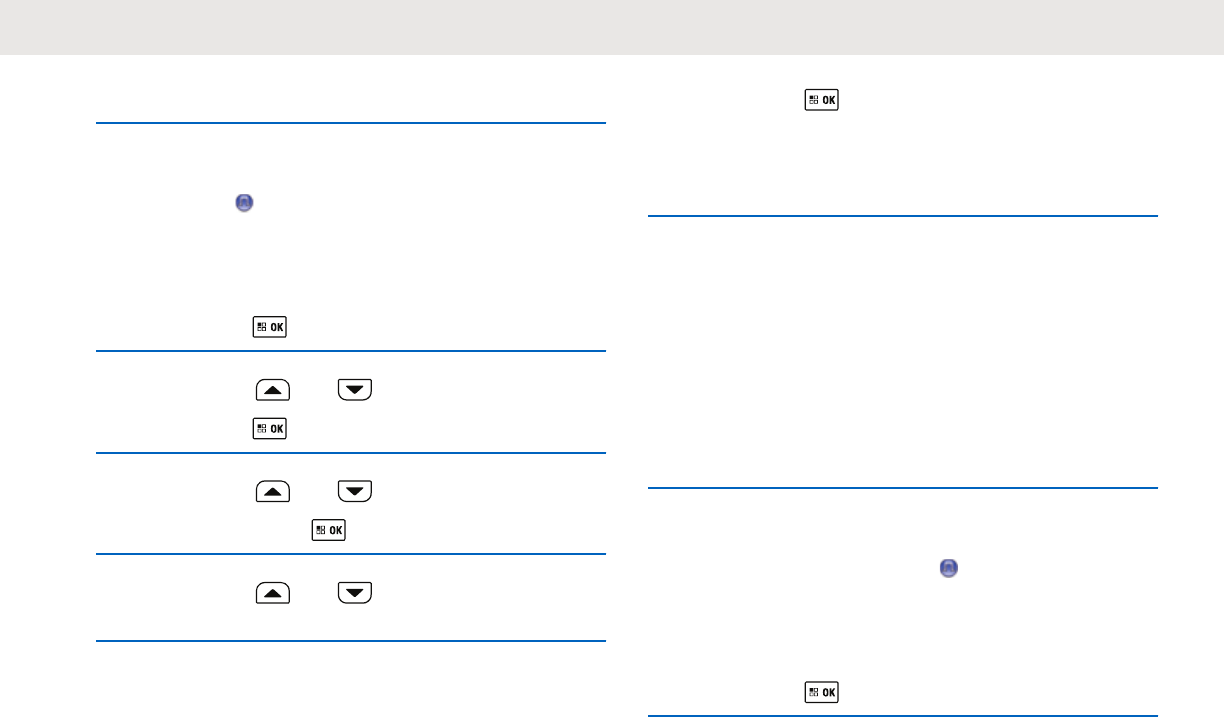Click the gray header bar at the top
The height and width of the screenshot is (717, 1224).
[612, 27]
